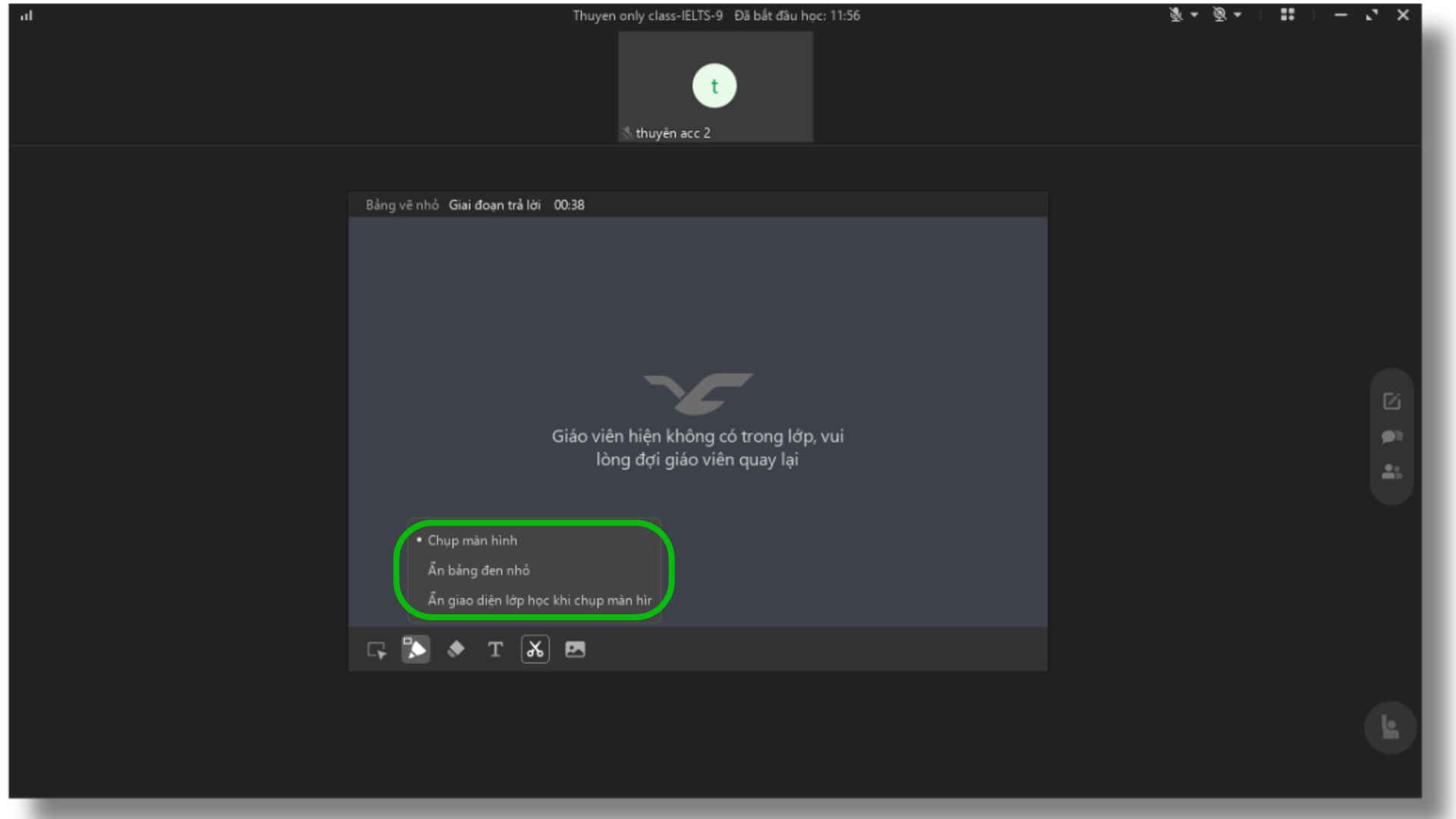Expand the camera options arrow
This screenshot has width=1456, height=819.
tap(1238, 15)
